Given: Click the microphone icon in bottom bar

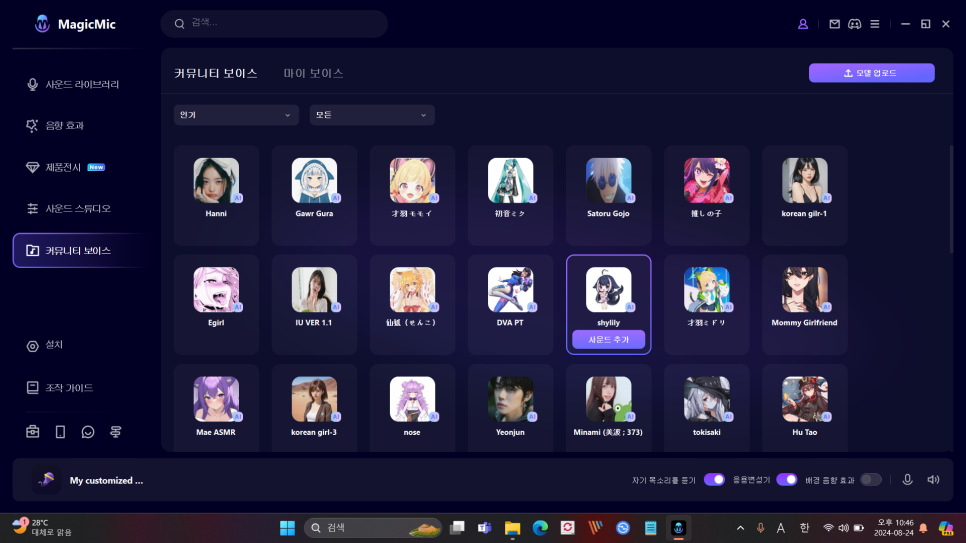Looking at the screenshot, I should pos(907,480).
